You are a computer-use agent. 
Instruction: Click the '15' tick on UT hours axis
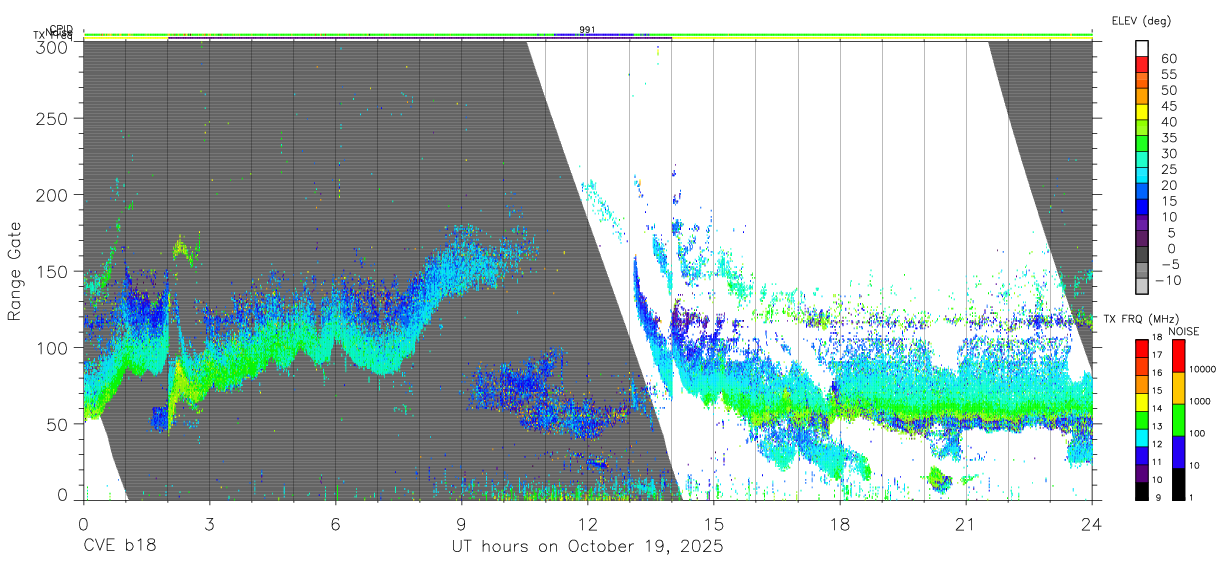tap(713, 524)
